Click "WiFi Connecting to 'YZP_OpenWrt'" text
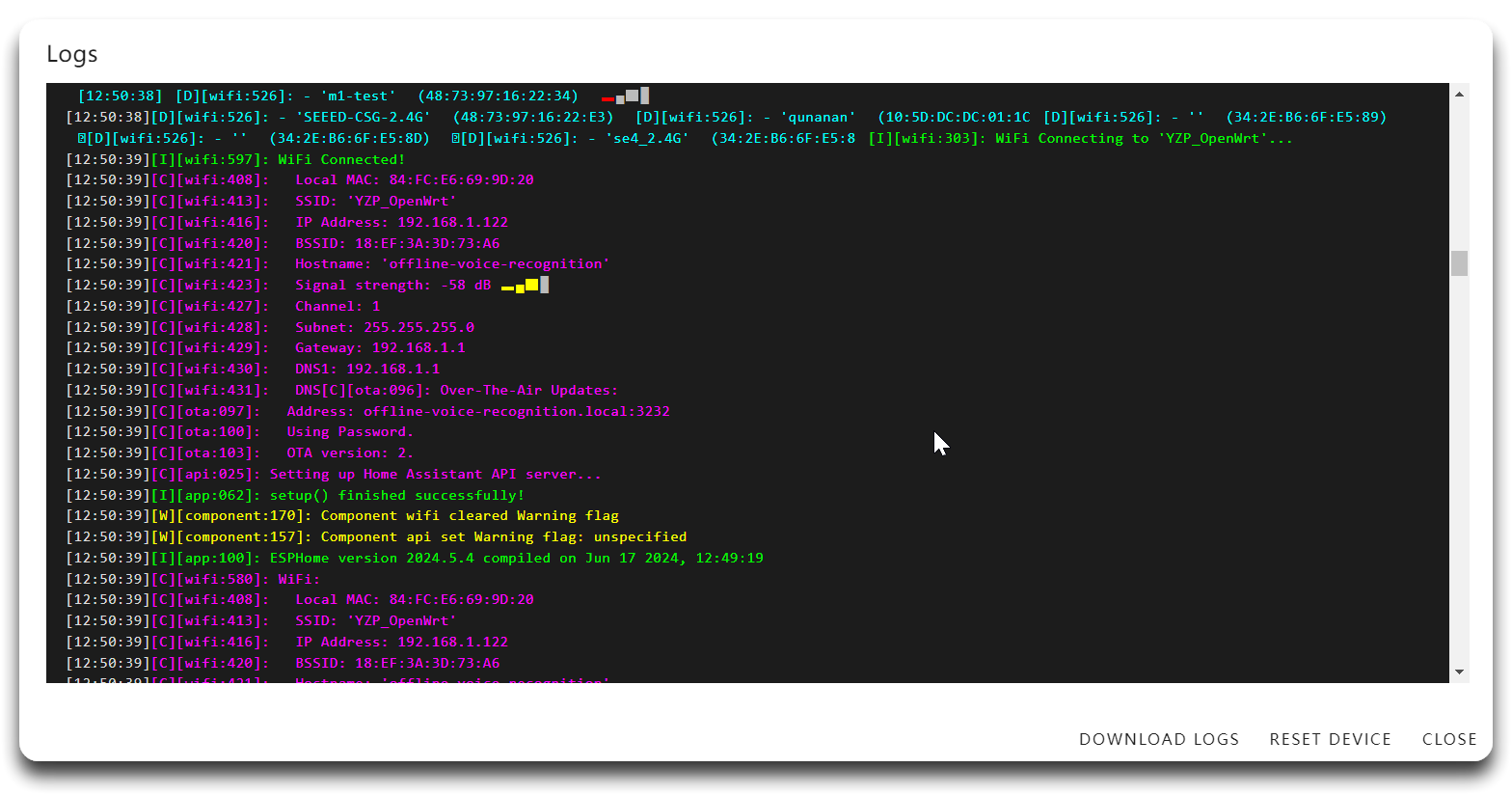Screen dimensions: 1512x795 (1144, 138)
